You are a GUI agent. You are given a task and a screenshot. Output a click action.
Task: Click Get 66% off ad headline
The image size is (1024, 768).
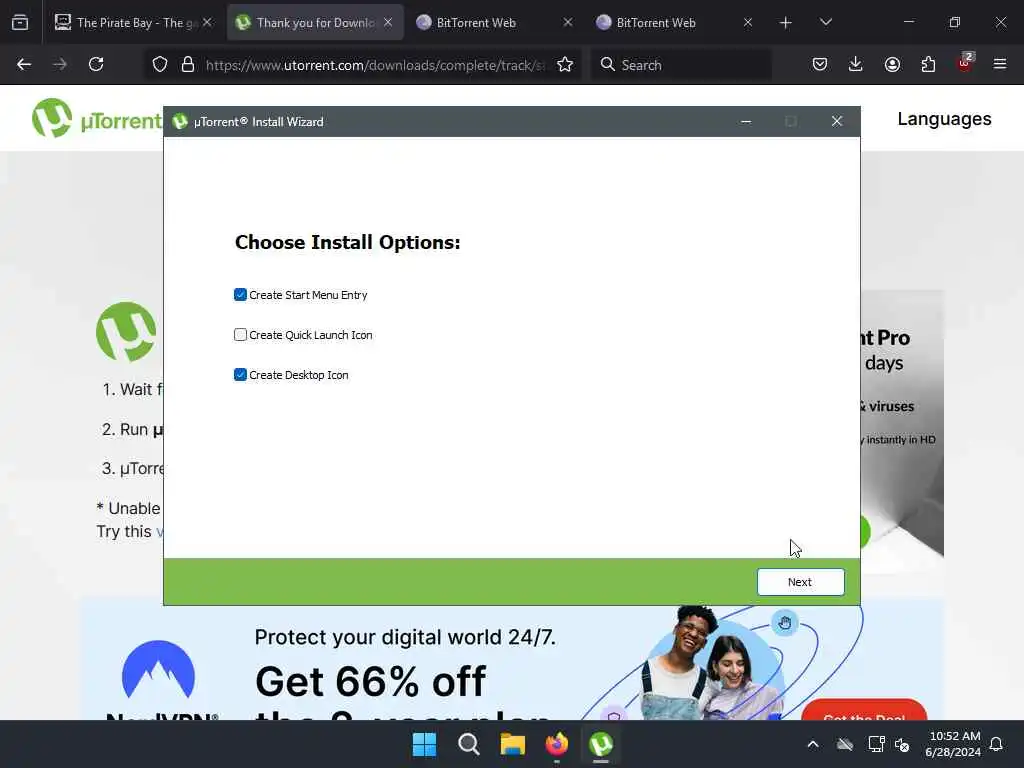tap(370, 681)
